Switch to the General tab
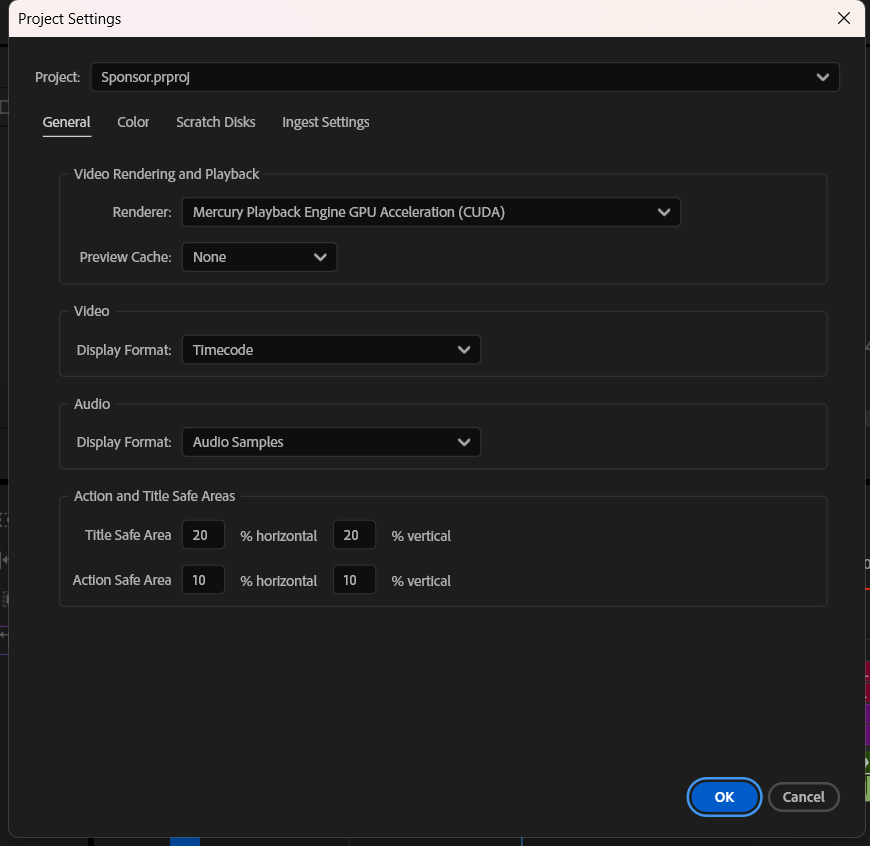 click(67, 122)
